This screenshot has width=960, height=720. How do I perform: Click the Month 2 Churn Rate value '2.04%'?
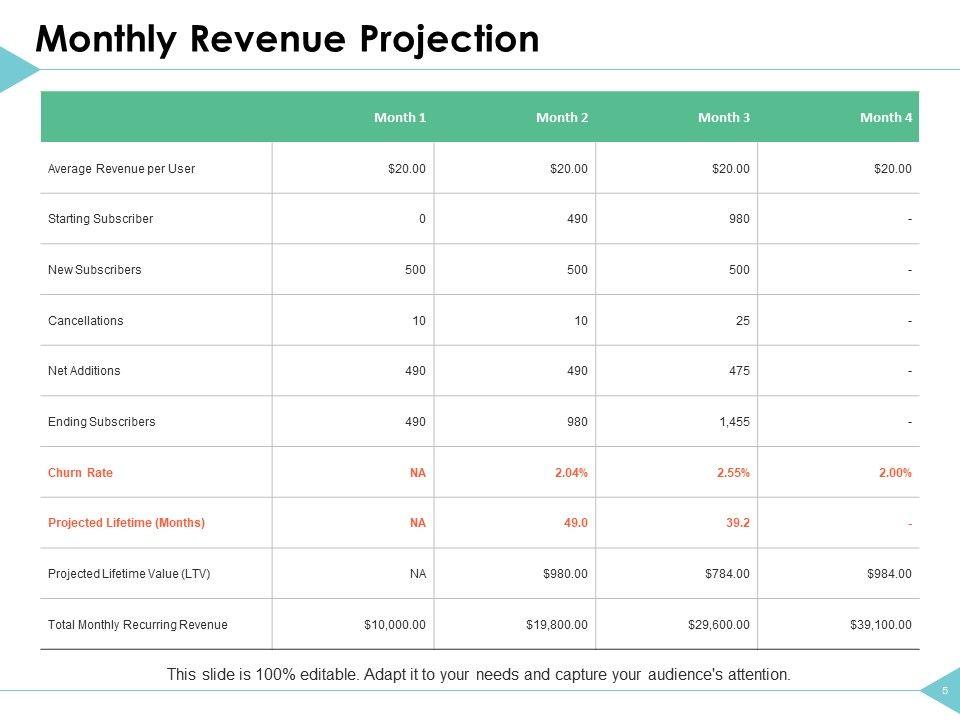click(571, 473)
